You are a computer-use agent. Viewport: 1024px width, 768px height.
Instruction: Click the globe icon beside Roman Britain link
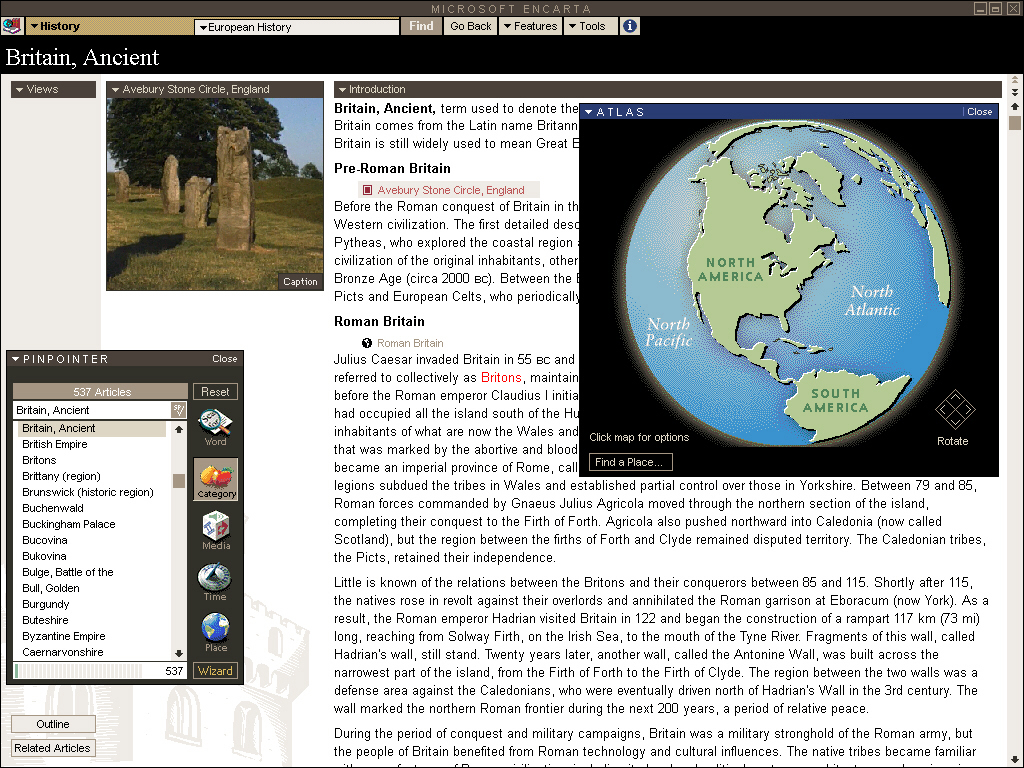tap(367, 343)
